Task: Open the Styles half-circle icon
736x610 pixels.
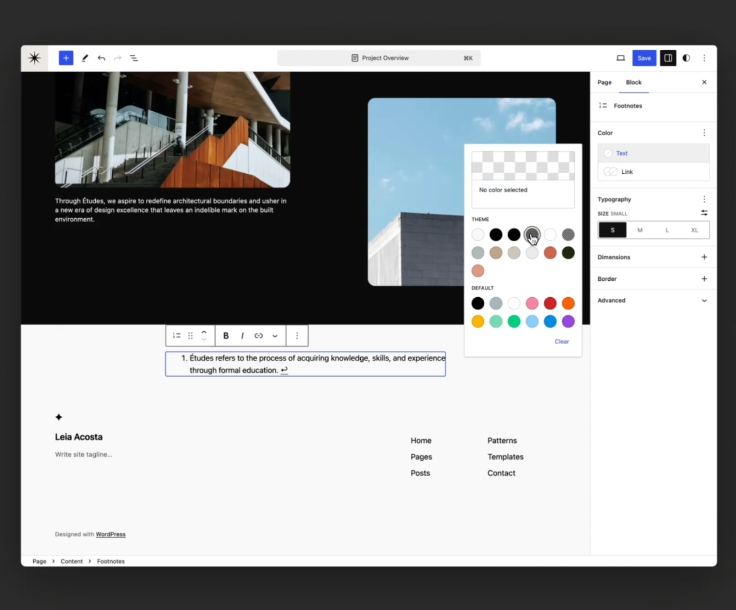Action: [686, 58]
